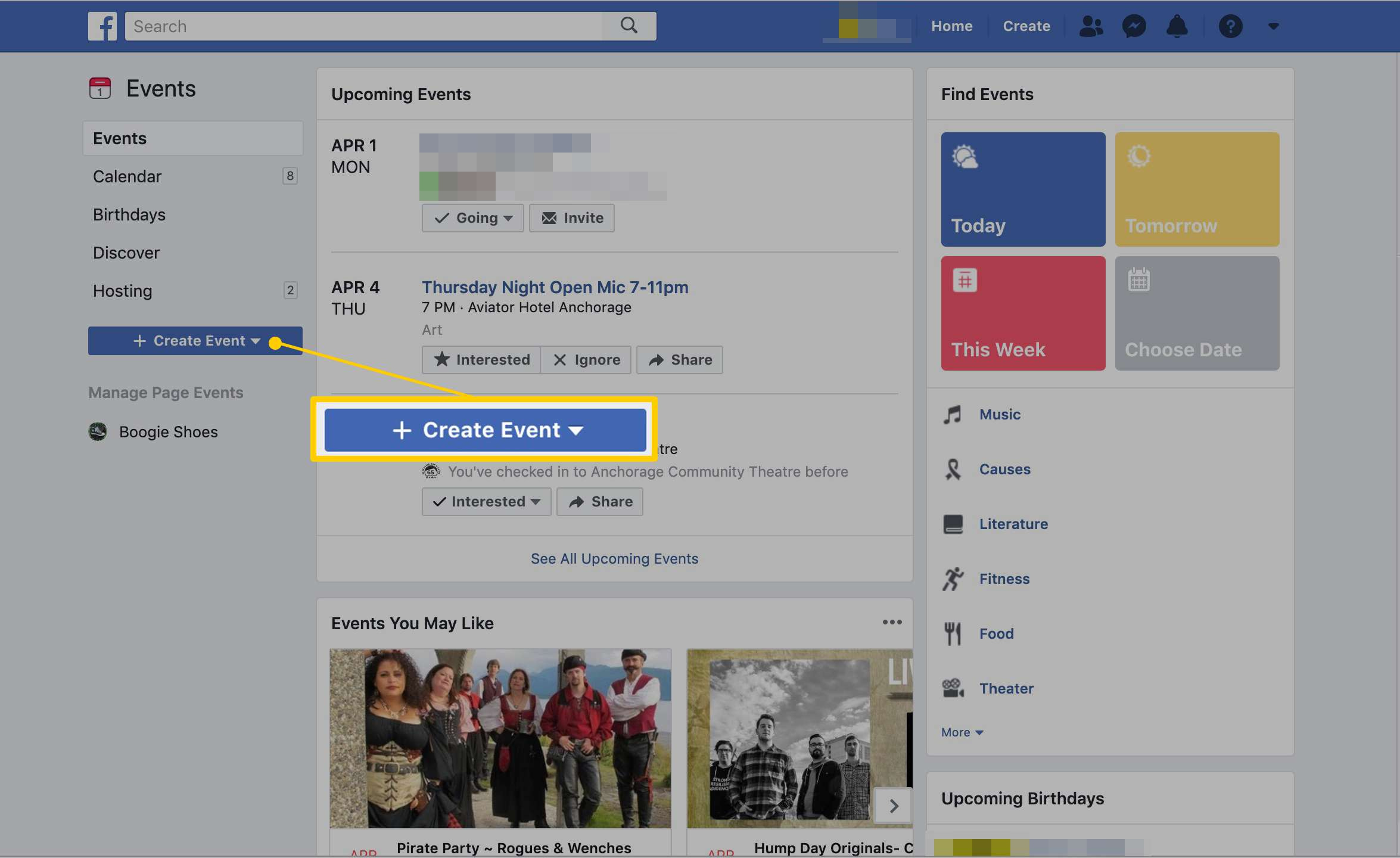Toggle Interested on Thursday Night Open Mic
Image resolution: width=1400 pixels, height=858 pixels.
tap(480, 359)
